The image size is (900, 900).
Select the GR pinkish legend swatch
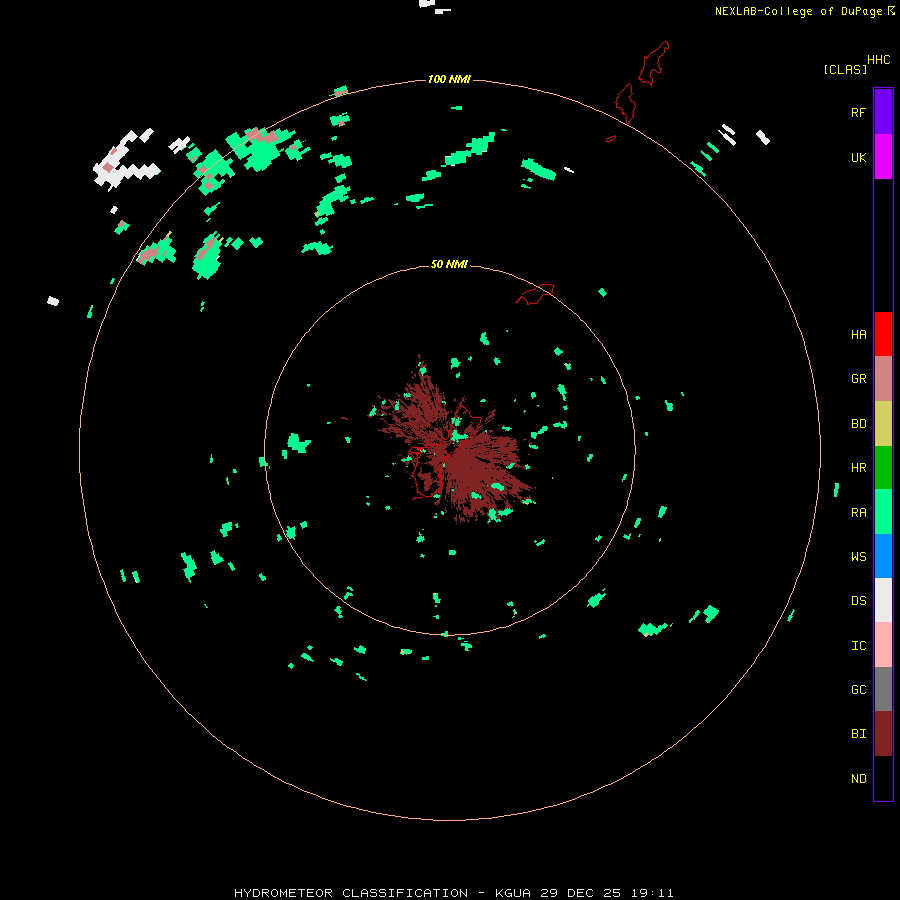tap(883, 379)
